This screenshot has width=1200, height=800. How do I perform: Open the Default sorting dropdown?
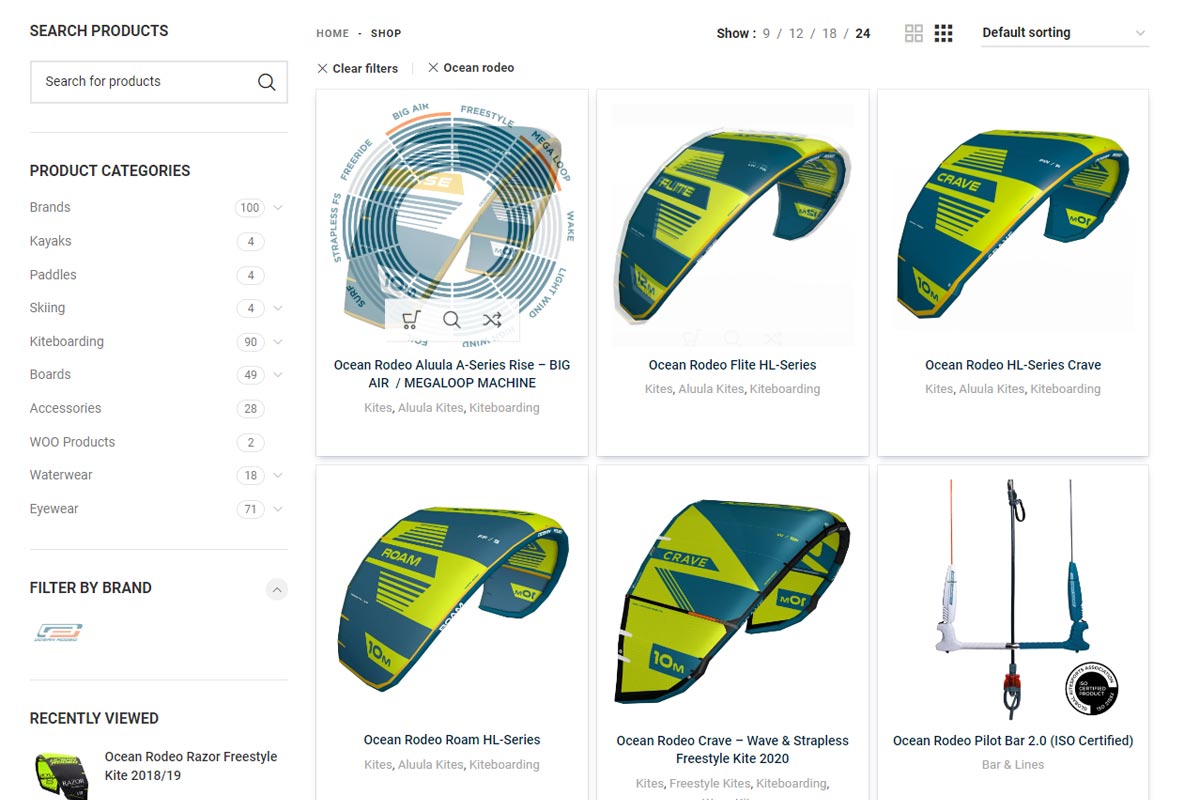1064,33
